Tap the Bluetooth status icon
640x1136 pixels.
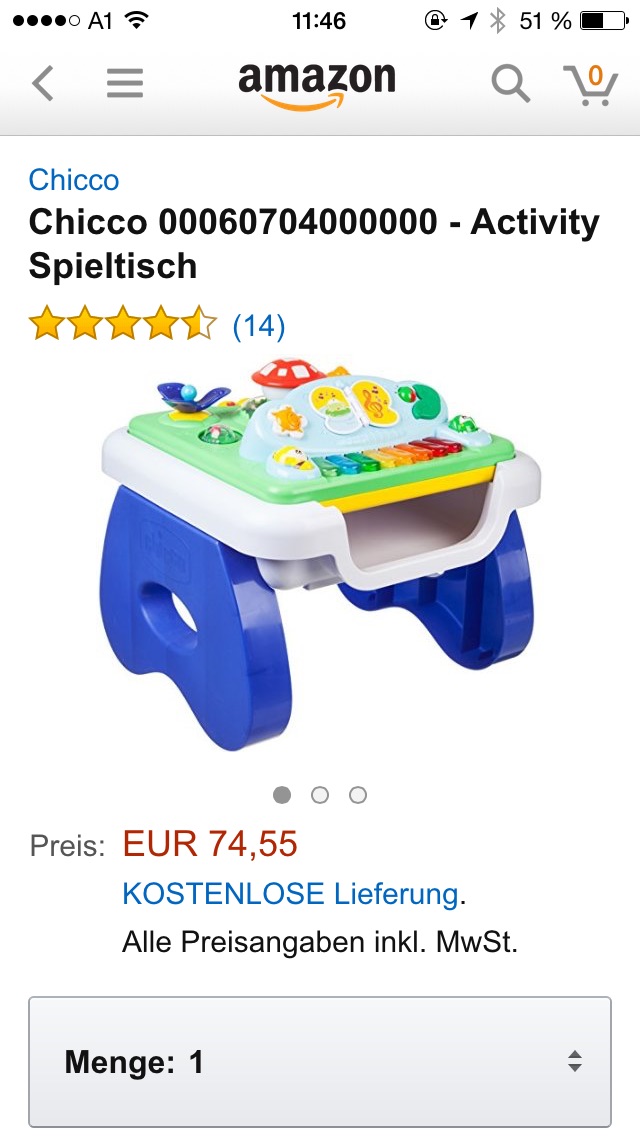[x=497, y=21]
